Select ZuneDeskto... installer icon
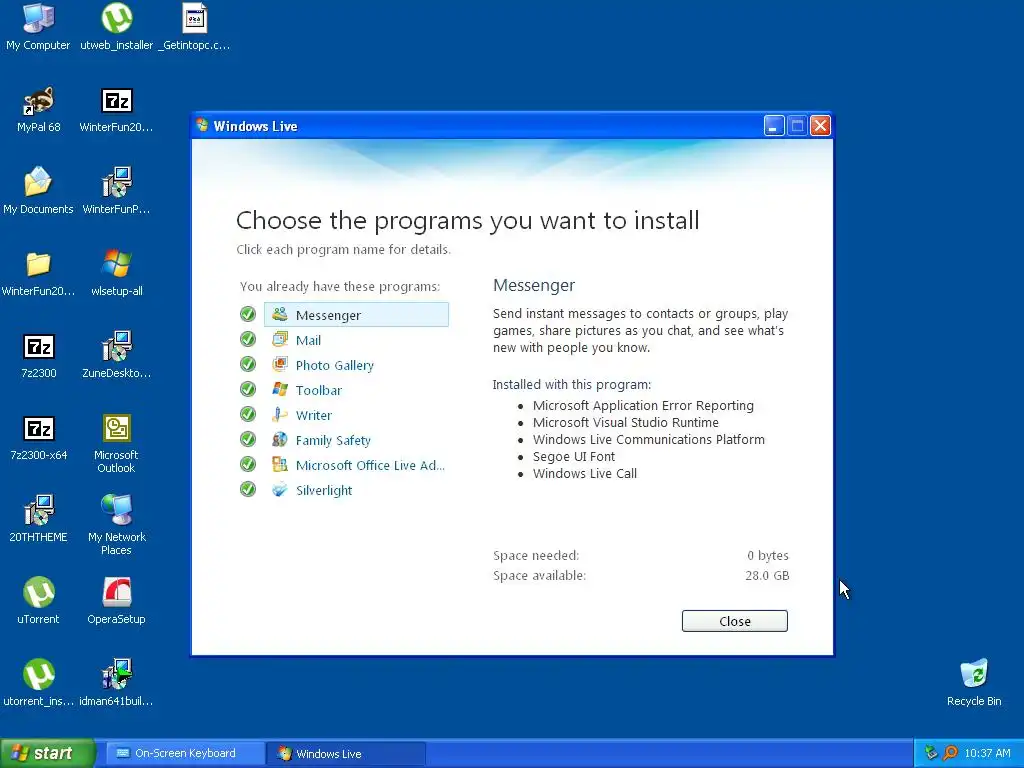The width and height of the screenshot is (1024, 768). click(x=116, y=355)
